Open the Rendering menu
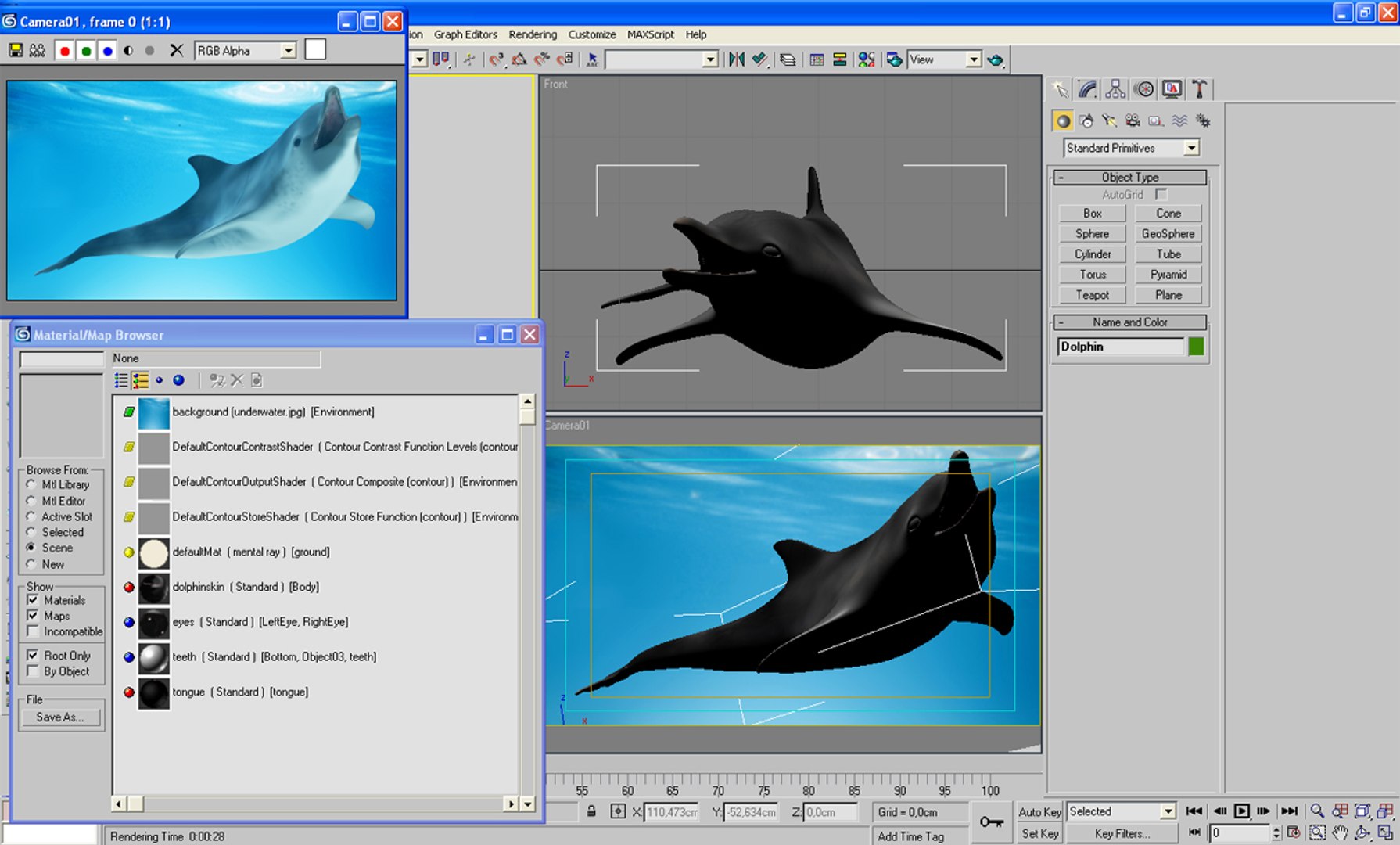The image size is (1400, 845). coord(533,34)
